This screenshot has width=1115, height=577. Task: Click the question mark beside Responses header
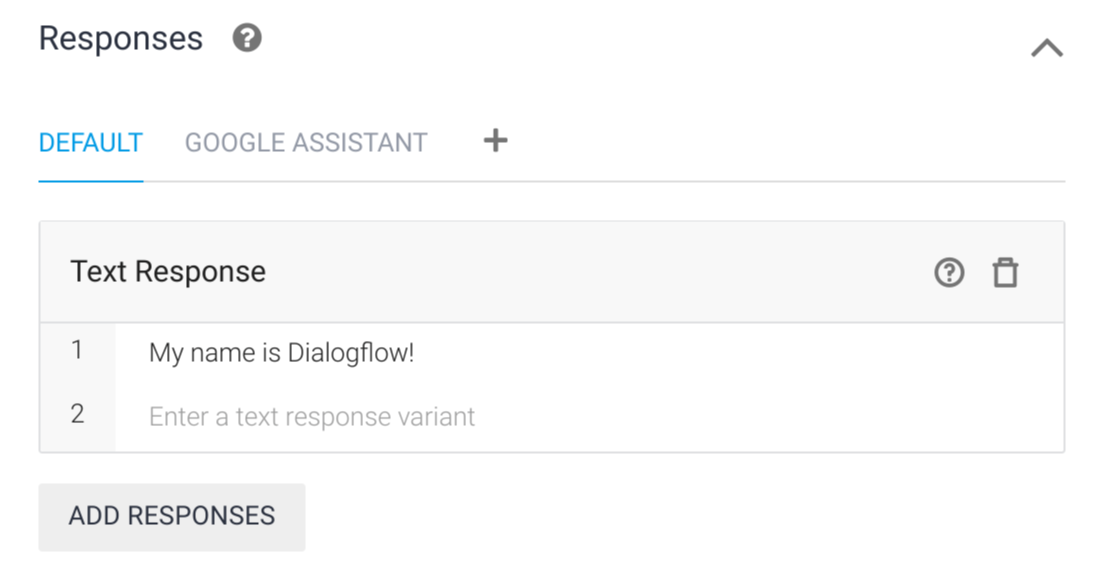(x=246, y=38)
